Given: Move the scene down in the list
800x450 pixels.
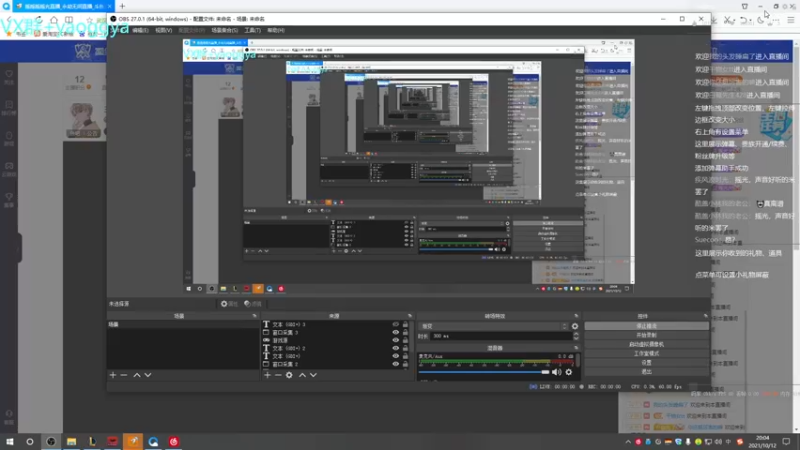Looking at the screenshot, I should coord(148,375).
